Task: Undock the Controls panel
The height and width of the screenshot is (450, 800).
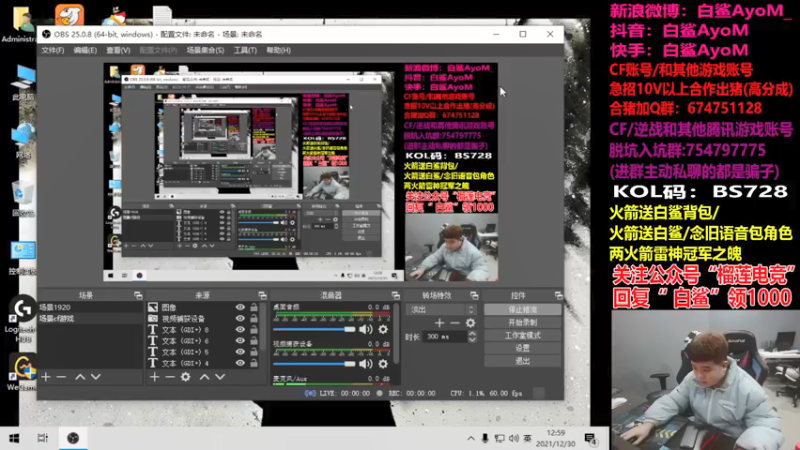Action: tap(559, 295)
